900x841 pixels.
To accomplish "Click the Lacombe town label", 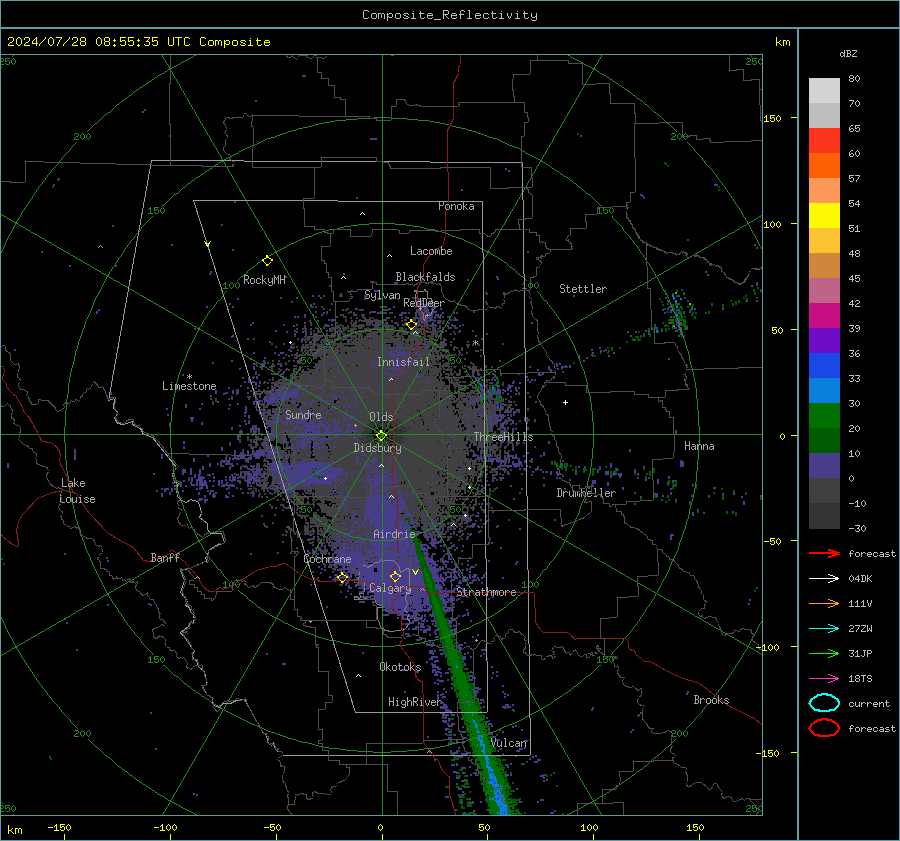I will [x=431, y=251].
